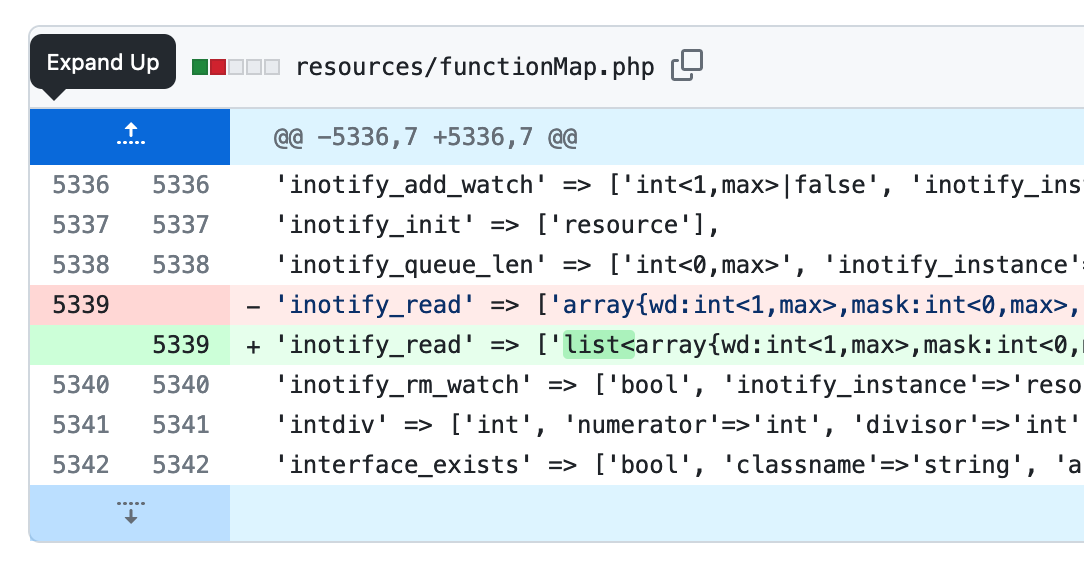
Task: Copy file path resources/functionMap.php
Action: (x=686, y=66)
